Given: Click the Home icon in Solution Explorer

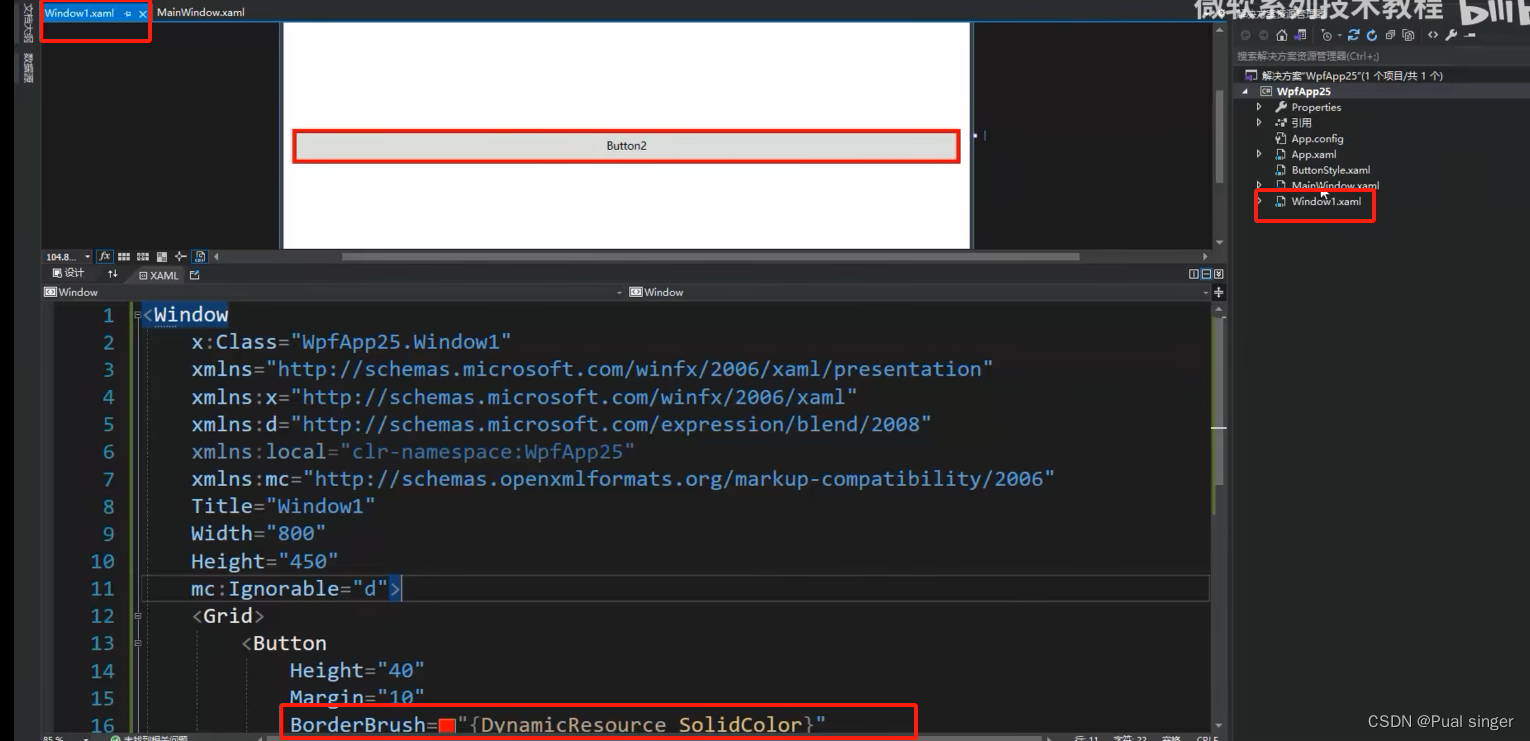Looking at the screenshot, I should [1282, 35].
